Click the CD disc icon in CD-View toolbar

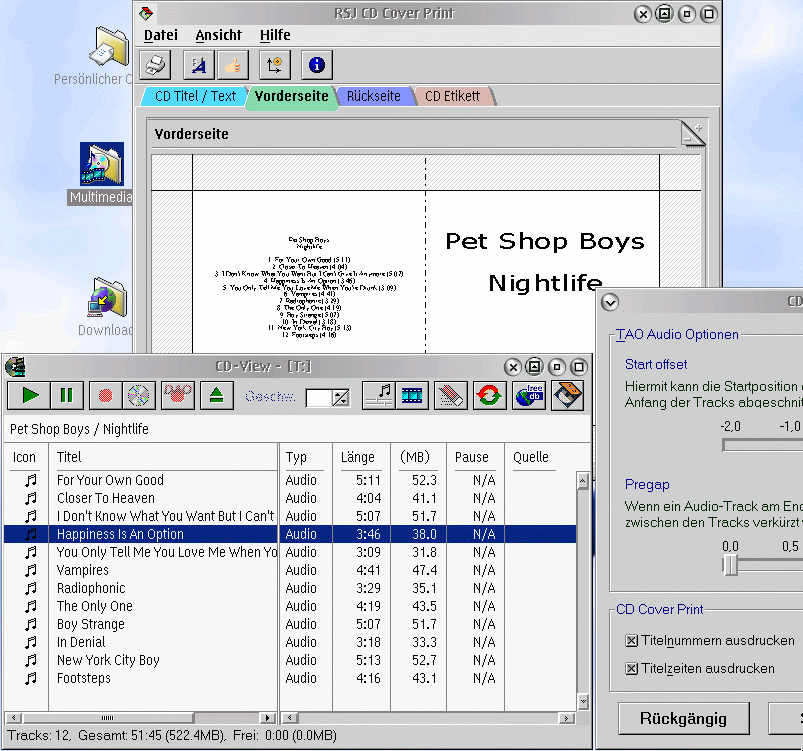[x=139, y=395]
